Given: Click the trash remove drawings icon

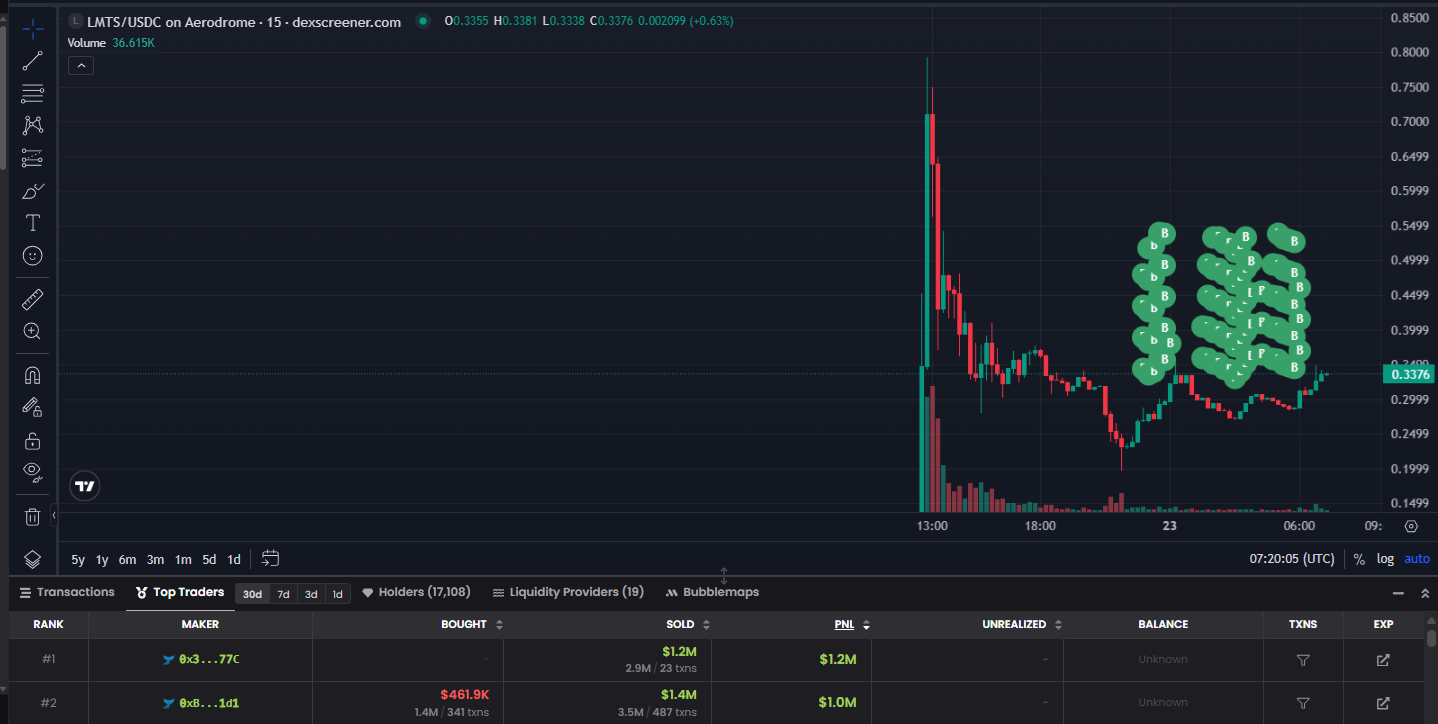Looking at the screenshot, I should click(32, 516).
